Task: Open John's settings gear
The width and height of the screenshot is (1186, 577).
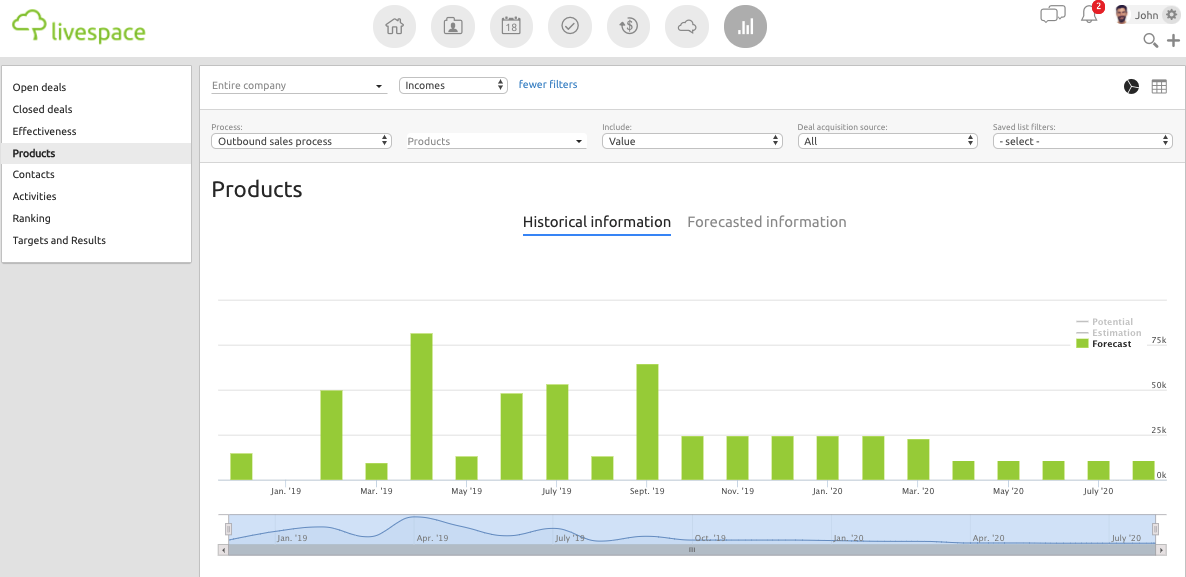Action: point(1172,14)
